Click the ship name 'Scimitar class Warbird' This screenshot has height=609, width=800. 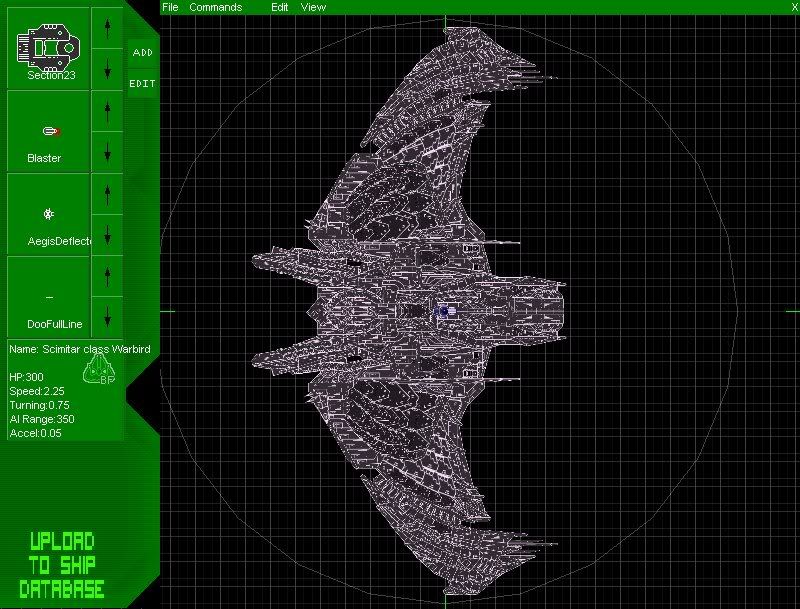coord(96,349)
